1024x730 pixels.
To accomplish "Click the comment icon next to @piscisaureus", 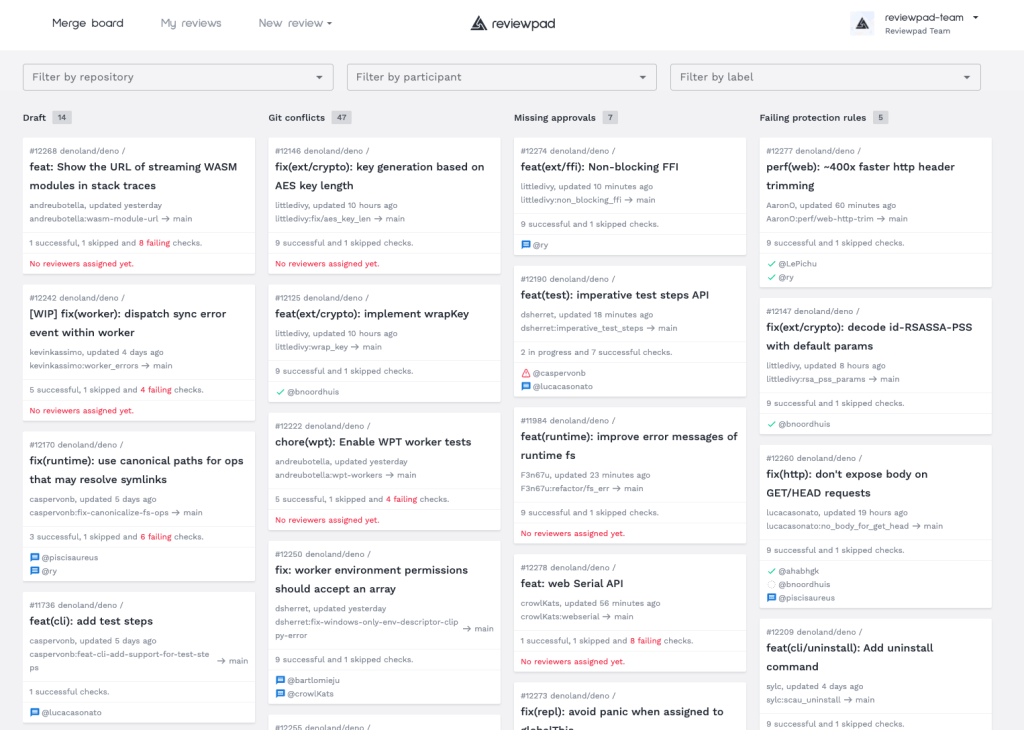I will coord(770,597).
